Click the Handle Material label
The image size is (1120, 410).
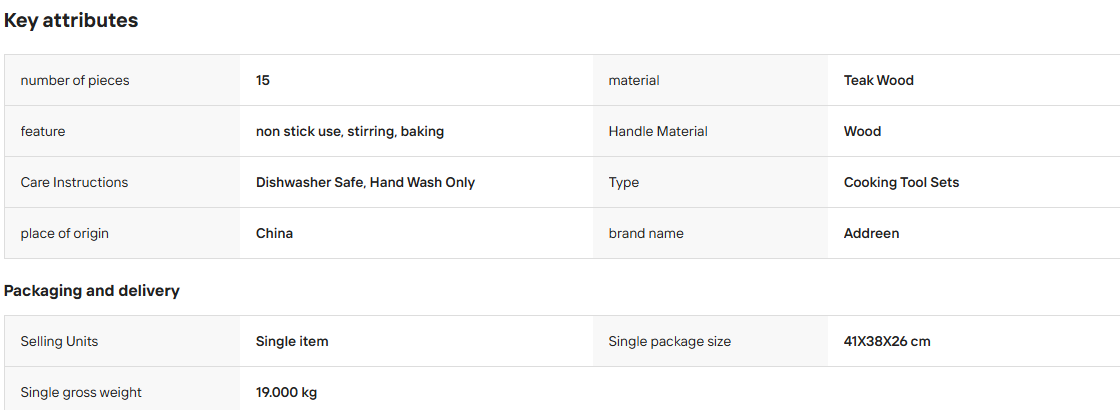pos(658,131)
